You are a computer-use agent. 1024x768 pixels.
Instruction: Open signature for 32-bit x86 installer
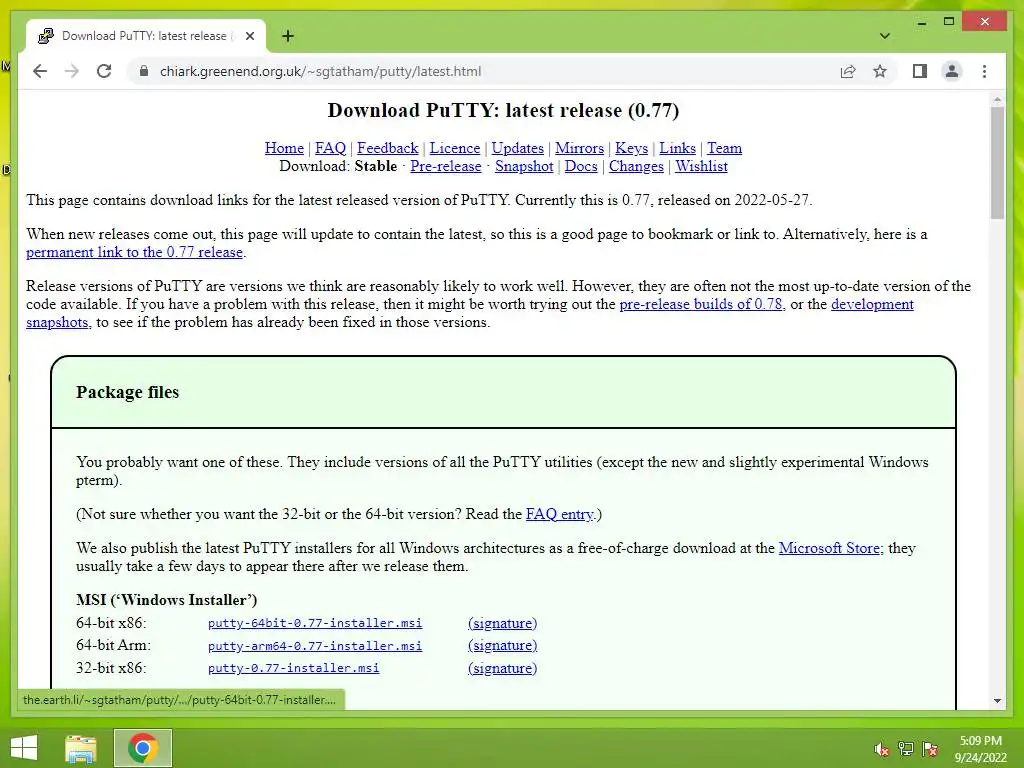click(x=502, y=668)
